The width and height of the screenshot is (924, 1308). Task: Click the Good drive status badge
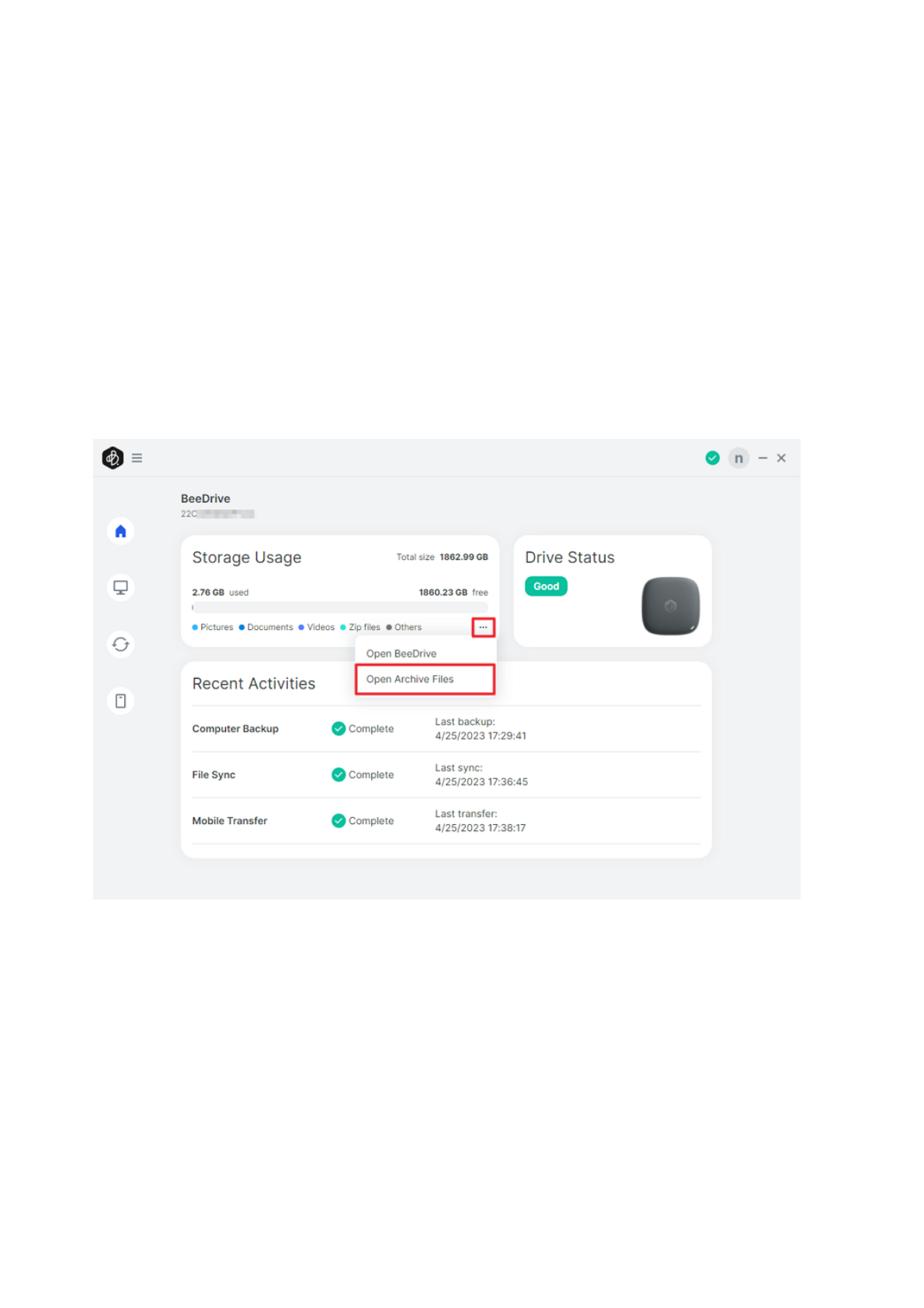(546, 586)
